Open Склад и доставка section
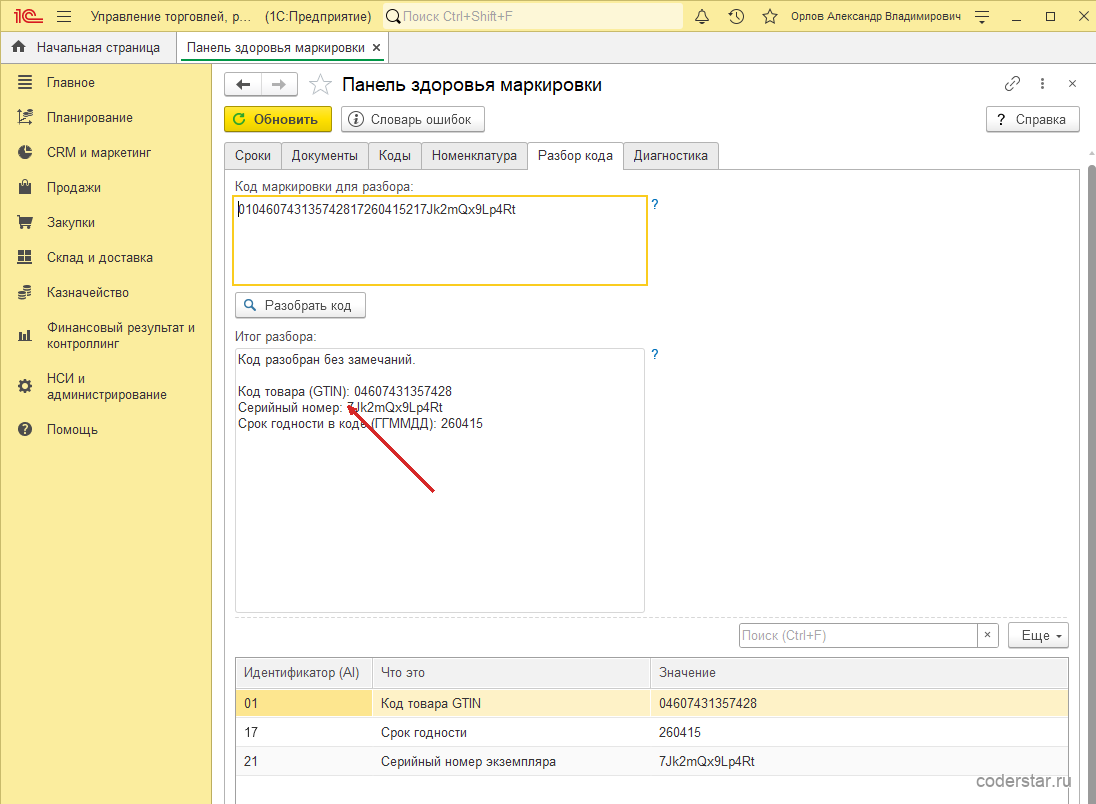 [105, 257]
